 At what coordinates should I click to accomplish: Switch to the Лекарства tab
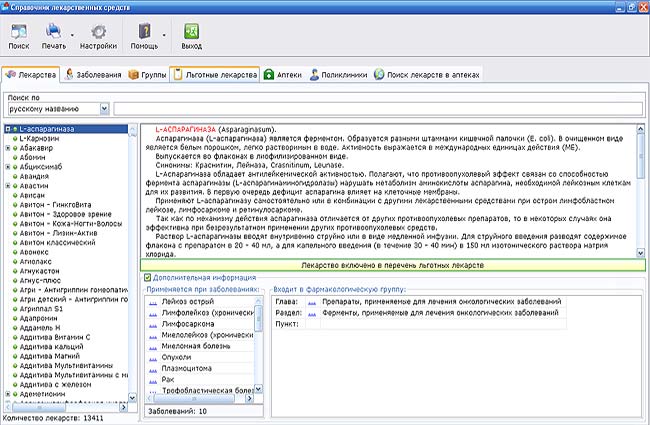pyautogui.click(x=31, y=75)
